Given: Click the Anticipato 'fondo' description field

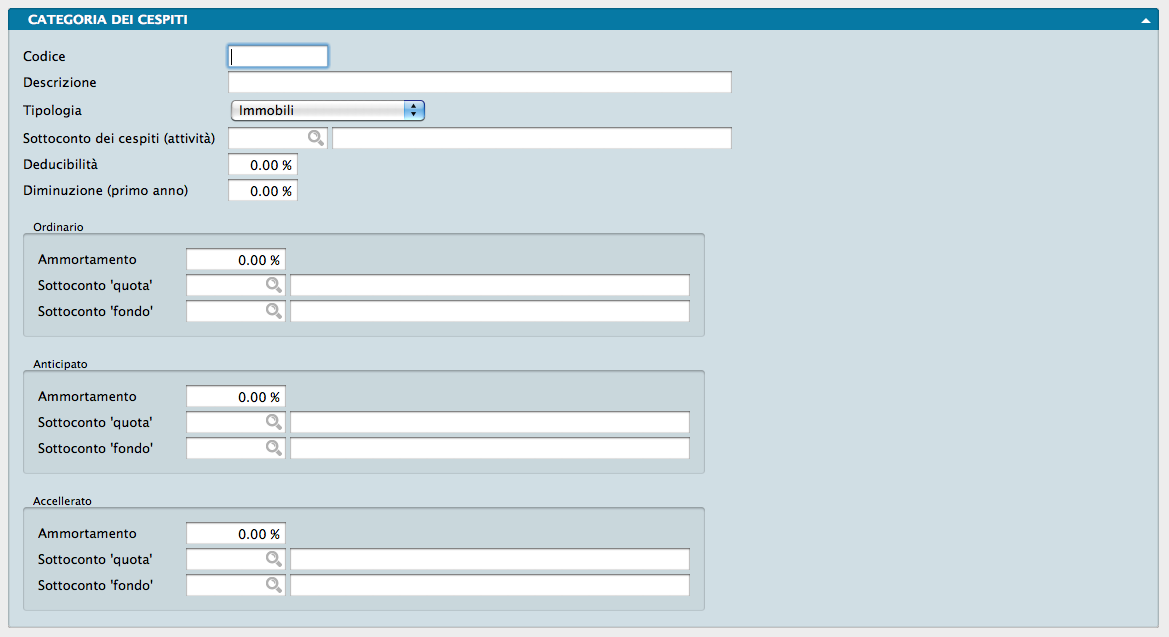Looking at the screenshot, I should point(490,448).
